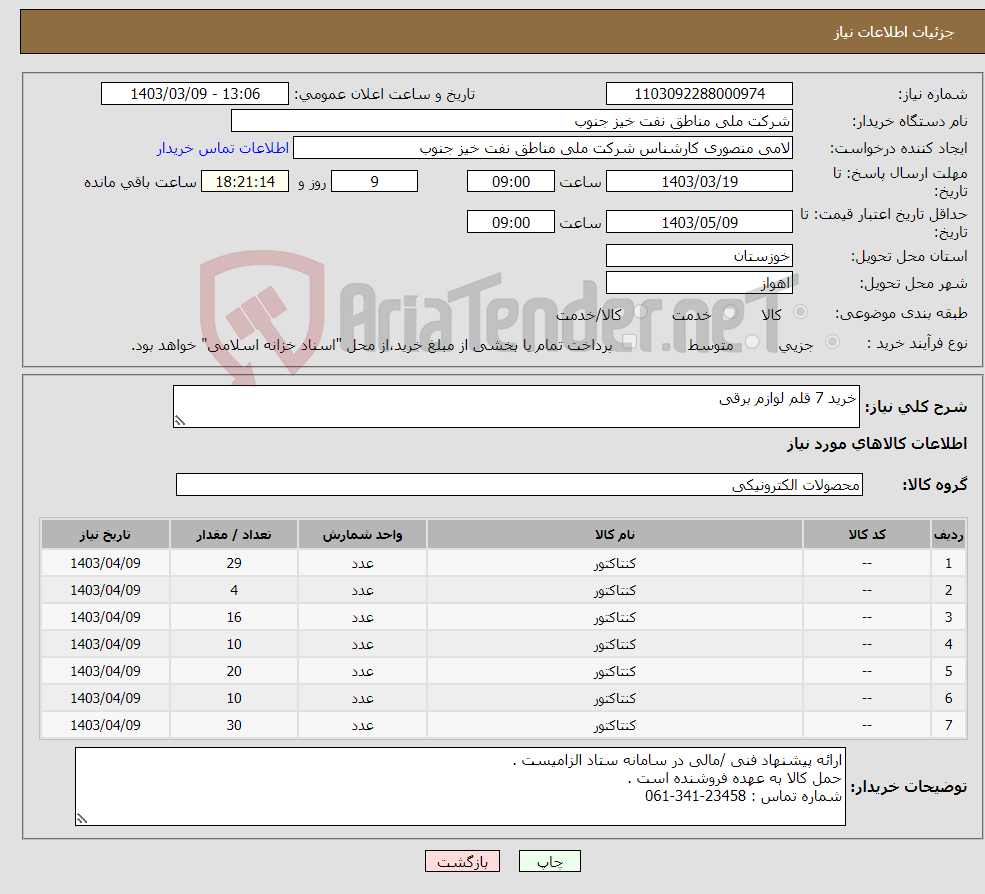Open the اطلاعات تماس خریدار link

(222, 148)
